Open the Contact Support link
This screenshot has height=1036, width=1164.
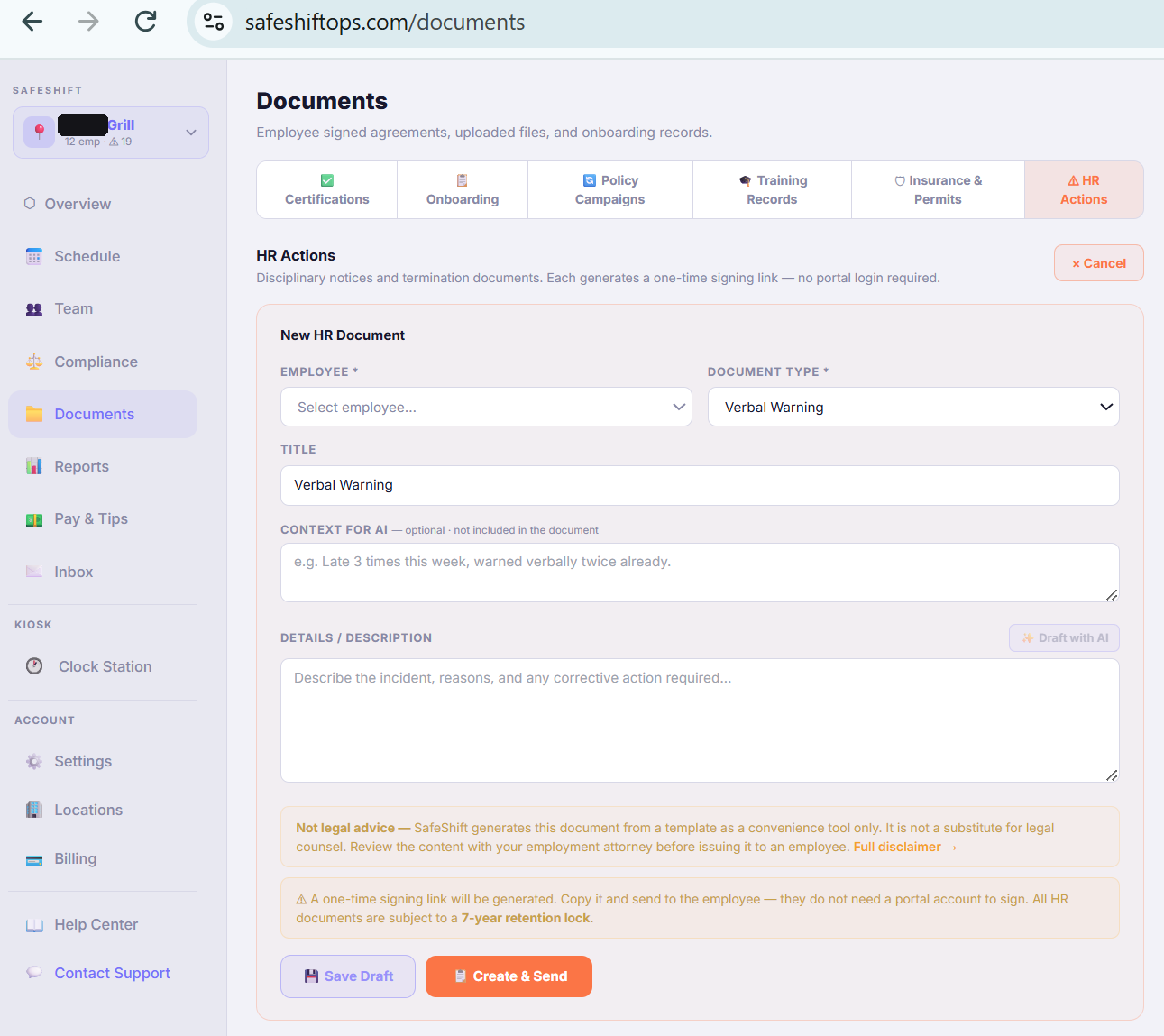[x=112, y=973]
